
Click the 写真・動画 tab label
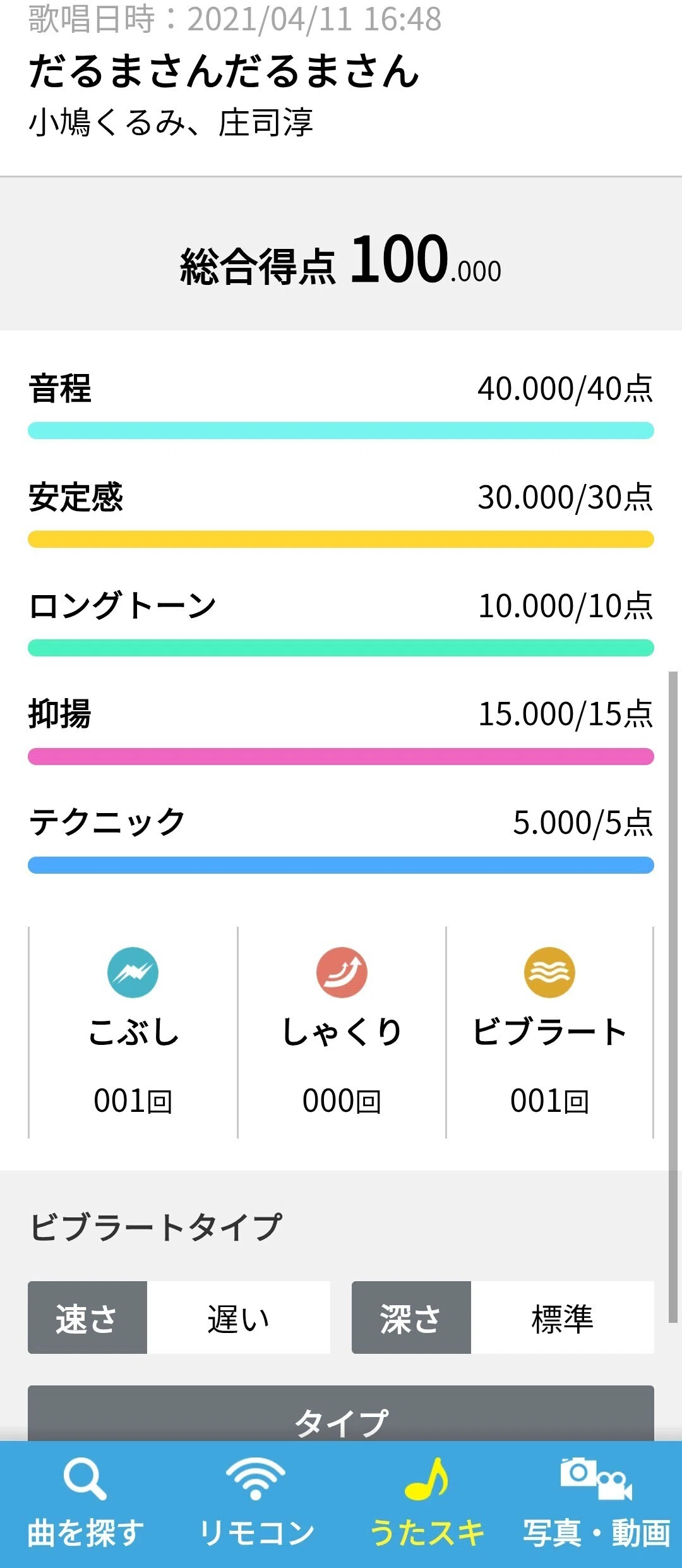596,1533
